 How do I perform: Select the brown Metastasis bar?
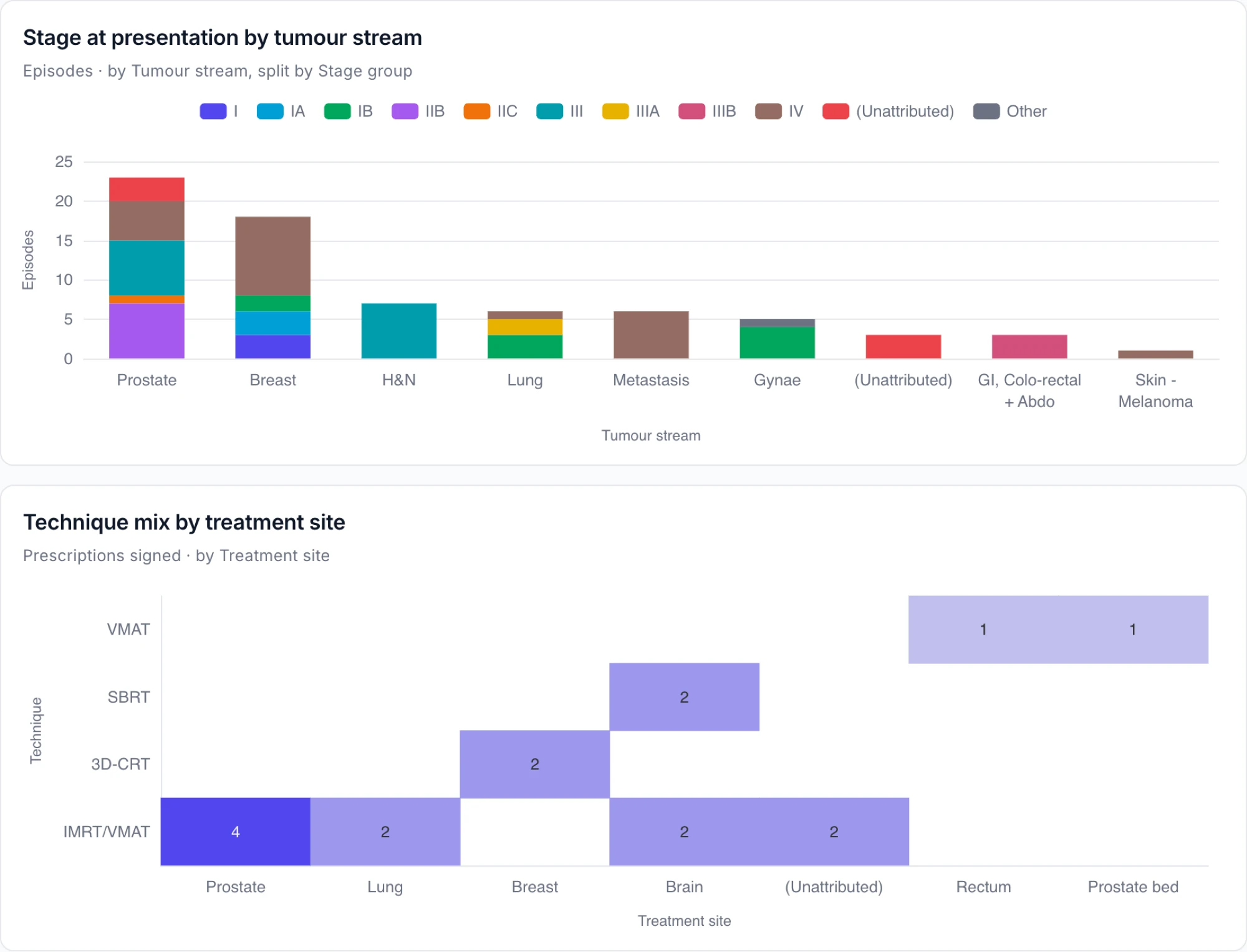coord(651,335)
